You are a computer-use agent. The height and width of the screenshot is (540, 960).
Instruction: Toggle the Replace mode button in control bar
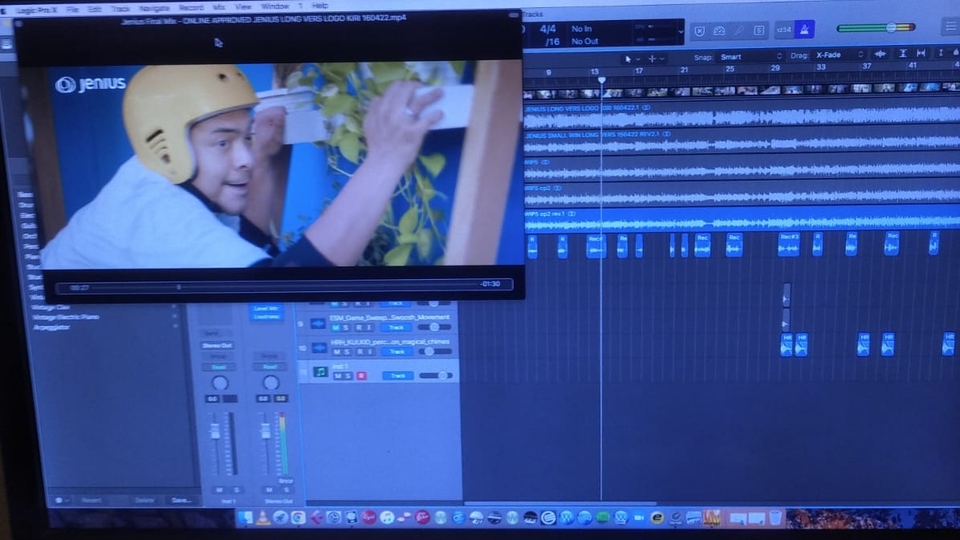(x=700, y=31)
